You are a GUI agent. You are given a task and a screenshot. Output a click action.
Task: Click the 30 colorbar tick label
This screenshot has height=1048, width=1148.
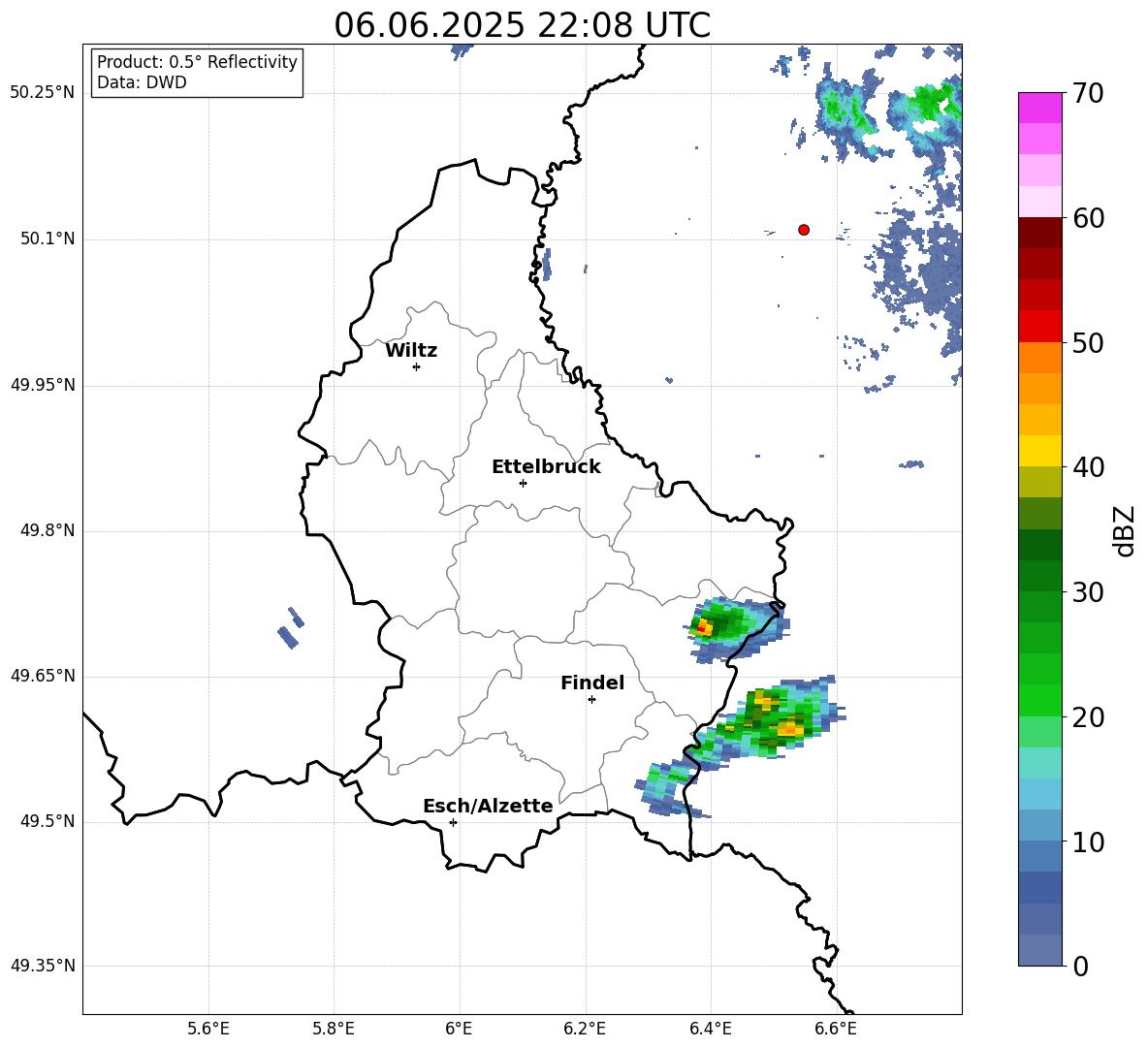[x=1087, y=592]
